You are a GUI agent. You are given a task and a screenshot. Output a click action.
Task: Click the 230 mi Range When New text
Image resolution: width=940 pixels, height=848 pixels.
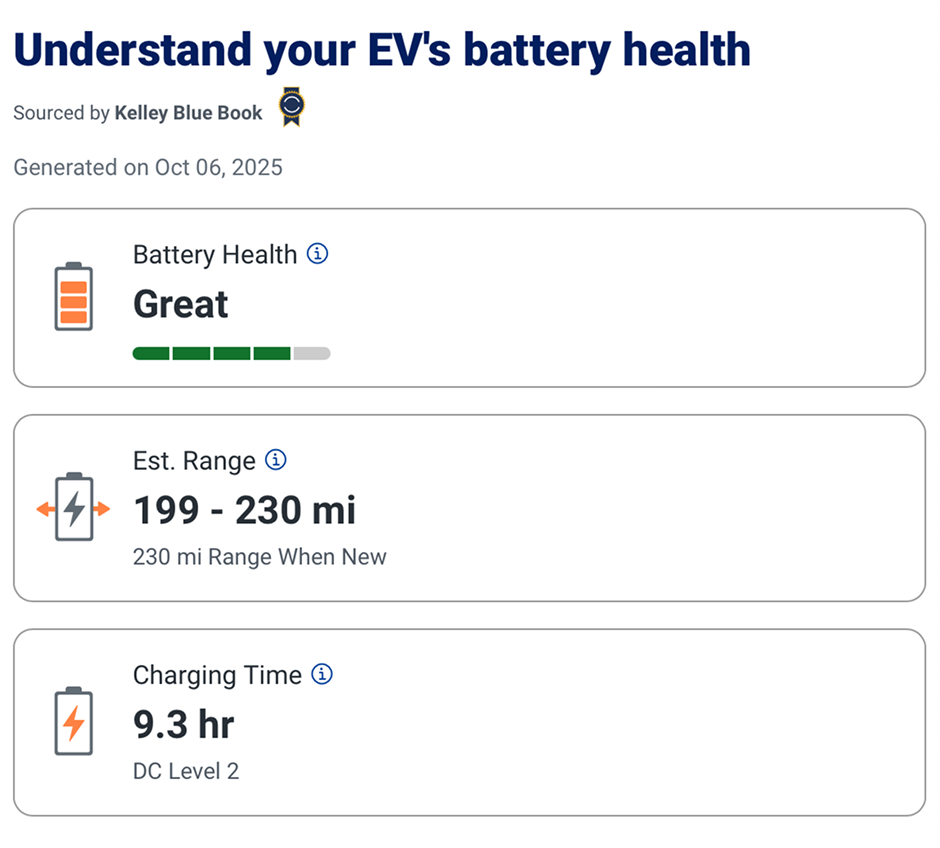tap(259, 557)
